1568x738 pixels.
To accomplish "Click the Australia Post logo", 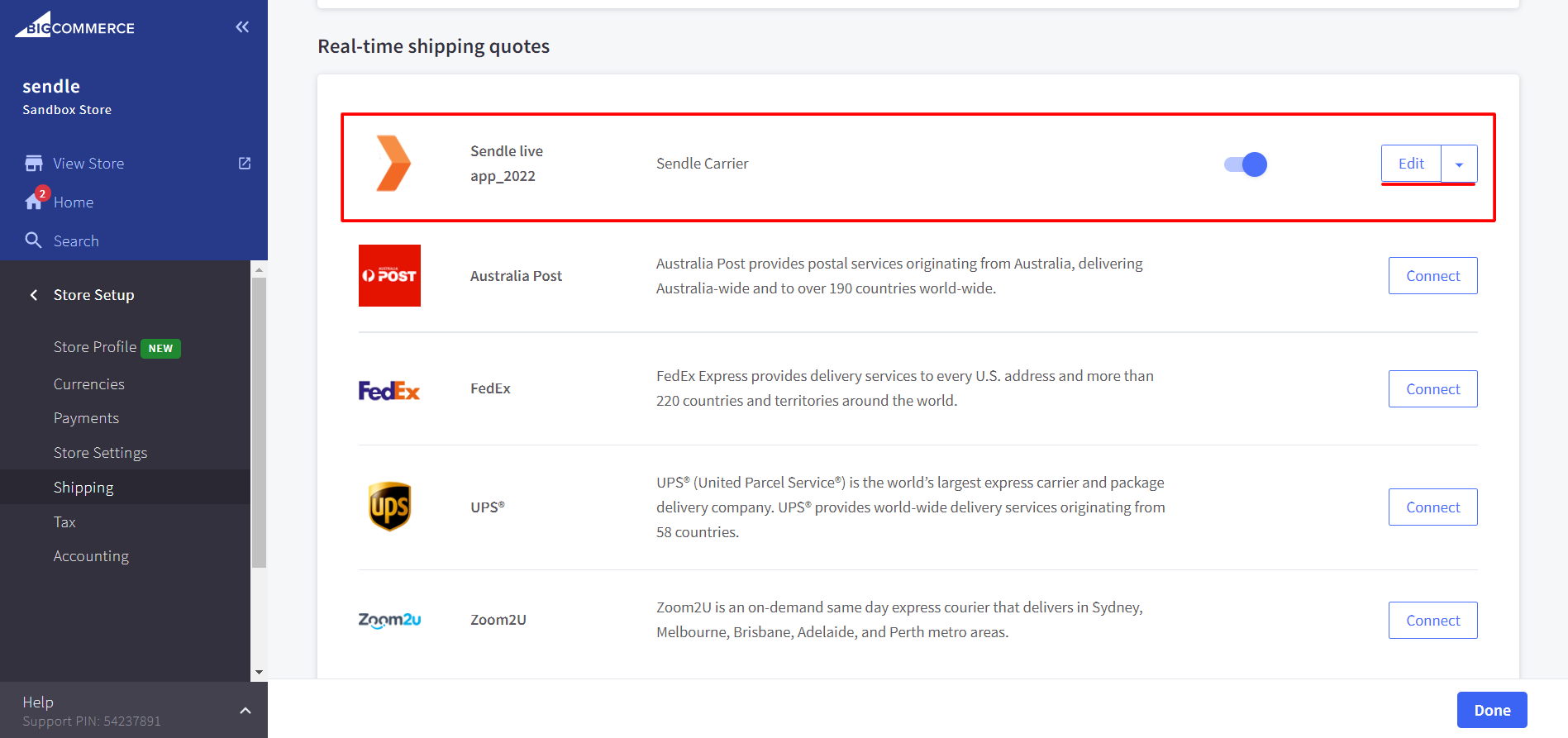I will point(389,276).
